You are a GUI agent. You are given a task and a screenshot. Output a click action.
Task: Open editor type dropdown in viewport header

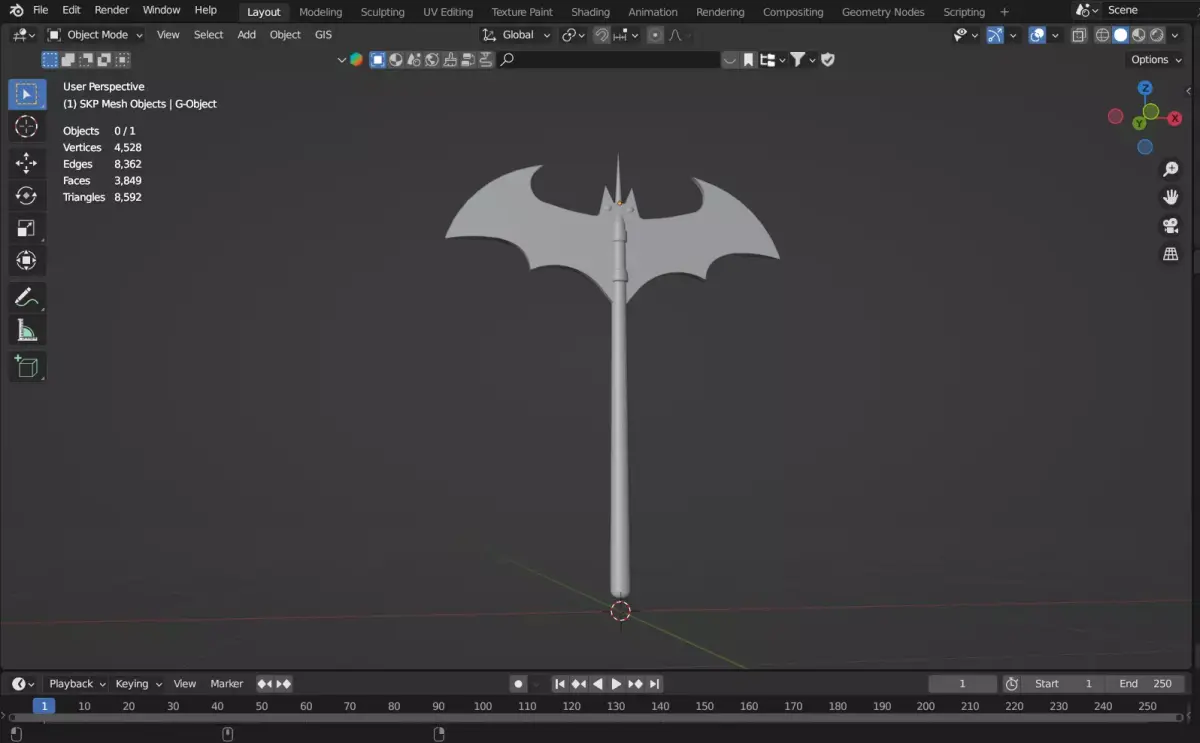24,35
